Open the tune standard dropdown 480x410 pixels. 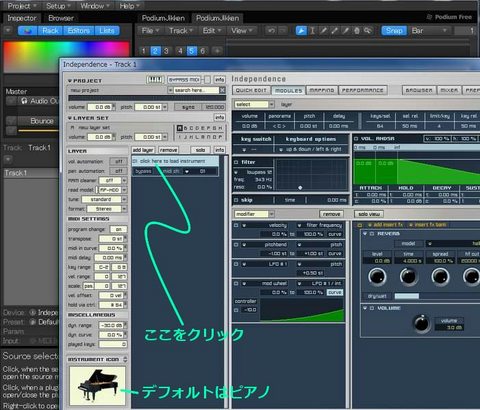(124, 199)
